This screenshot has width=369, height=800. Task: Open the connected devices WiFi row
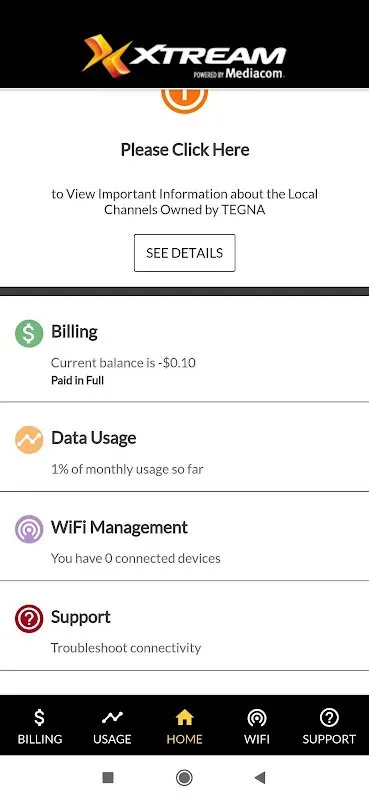[184, 536]
